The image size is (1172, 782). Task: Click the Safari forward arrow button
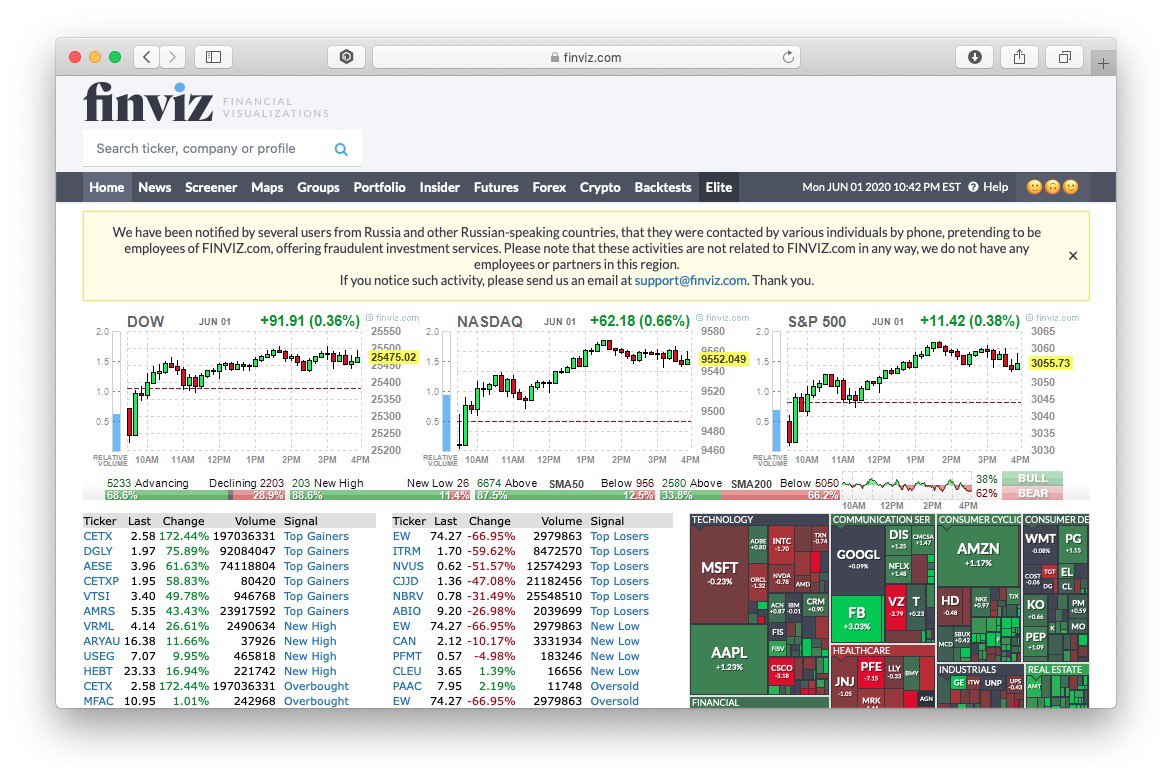point(172,57)
